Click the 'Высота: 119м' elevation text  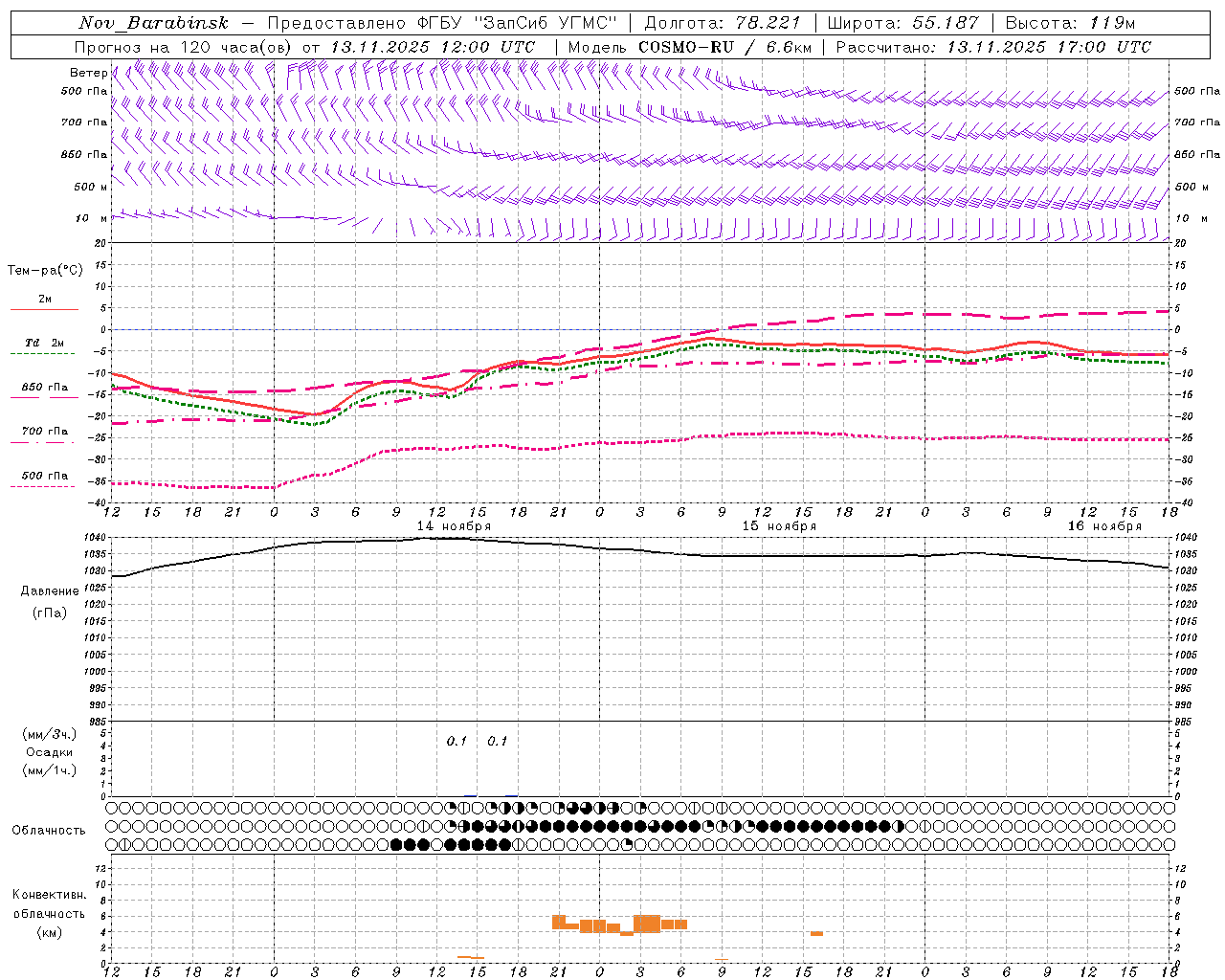(1070, 23)
